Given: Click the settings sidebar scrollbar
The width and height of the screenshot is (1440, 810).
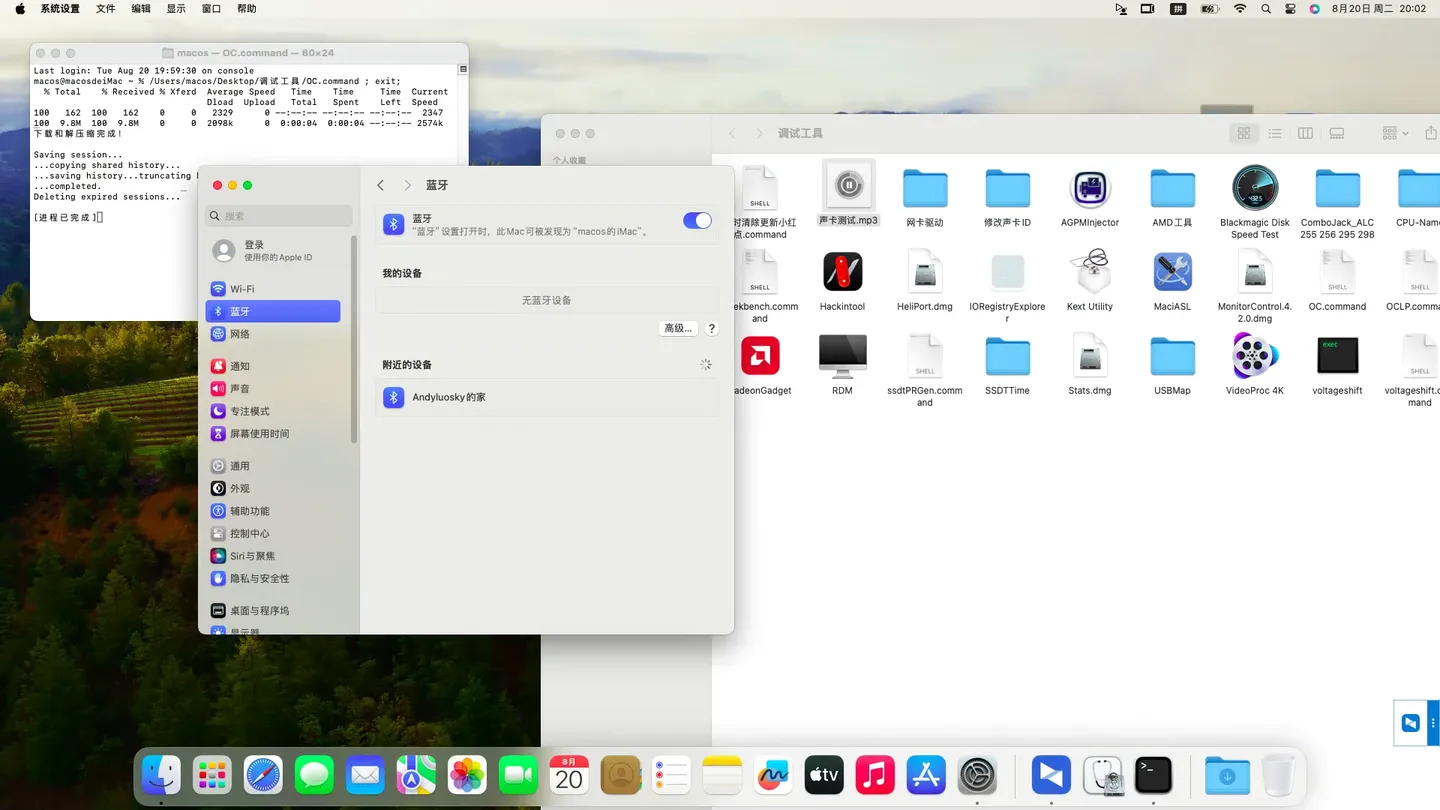Looking at the screenshot, I should [x=354, y=340].
